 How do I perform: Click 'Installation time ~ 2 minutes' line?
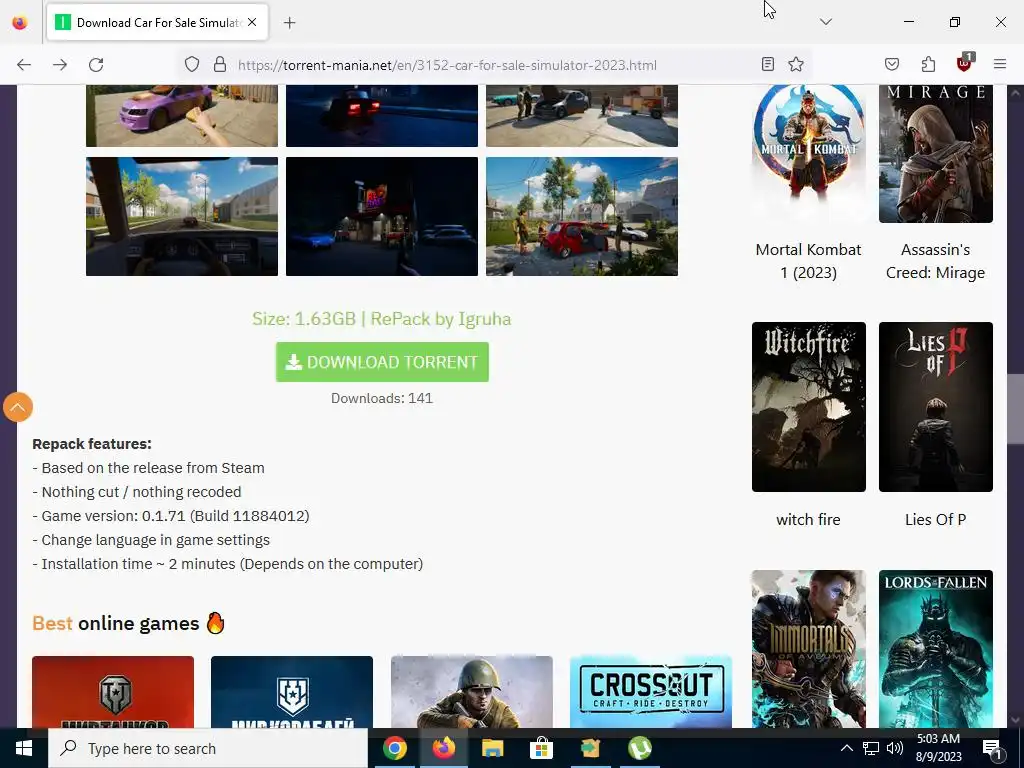(x=228, y=564)
